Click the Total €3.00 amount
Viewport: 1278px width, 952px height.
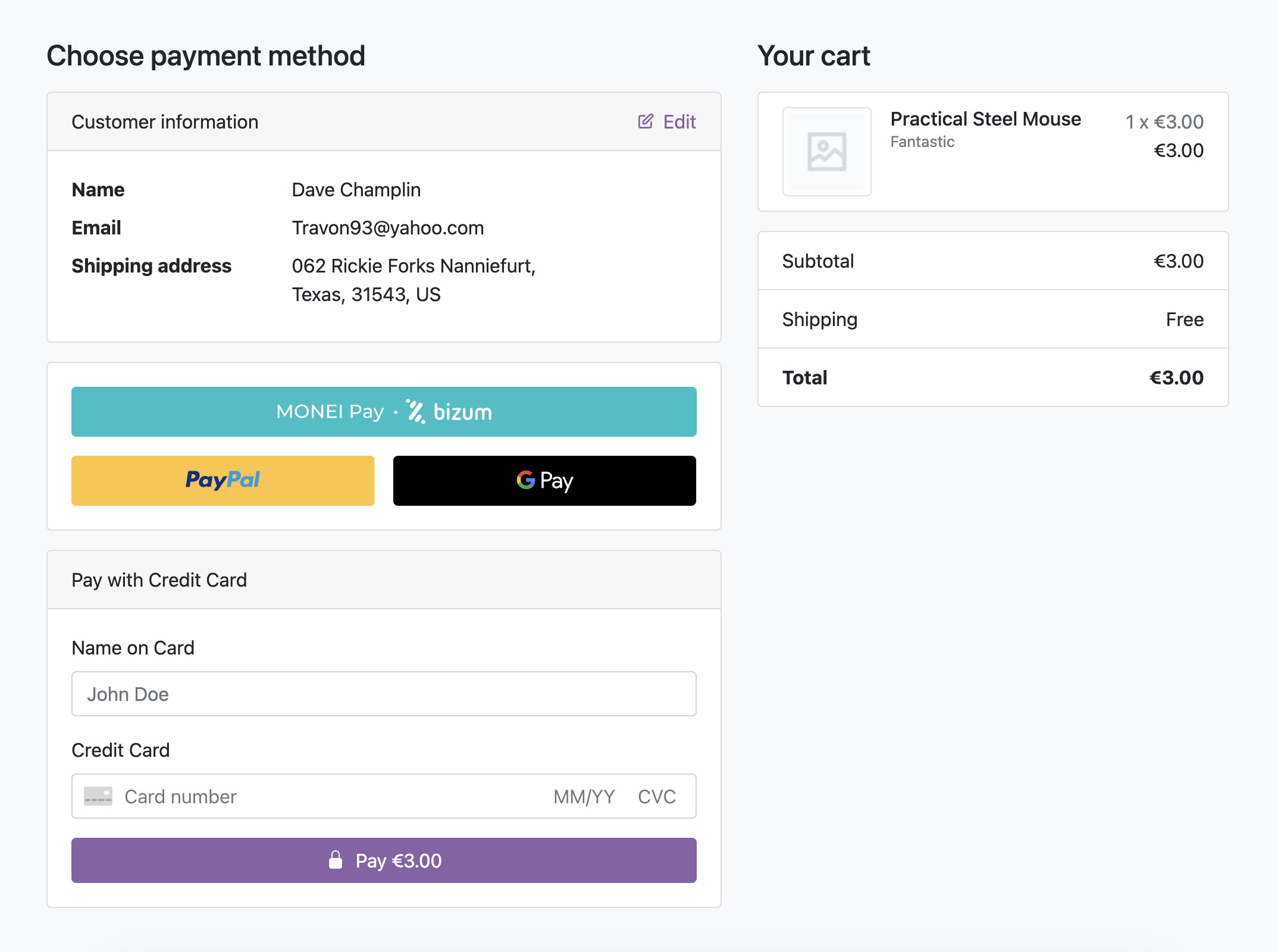pyautogui.click(x=1176, y=378)
